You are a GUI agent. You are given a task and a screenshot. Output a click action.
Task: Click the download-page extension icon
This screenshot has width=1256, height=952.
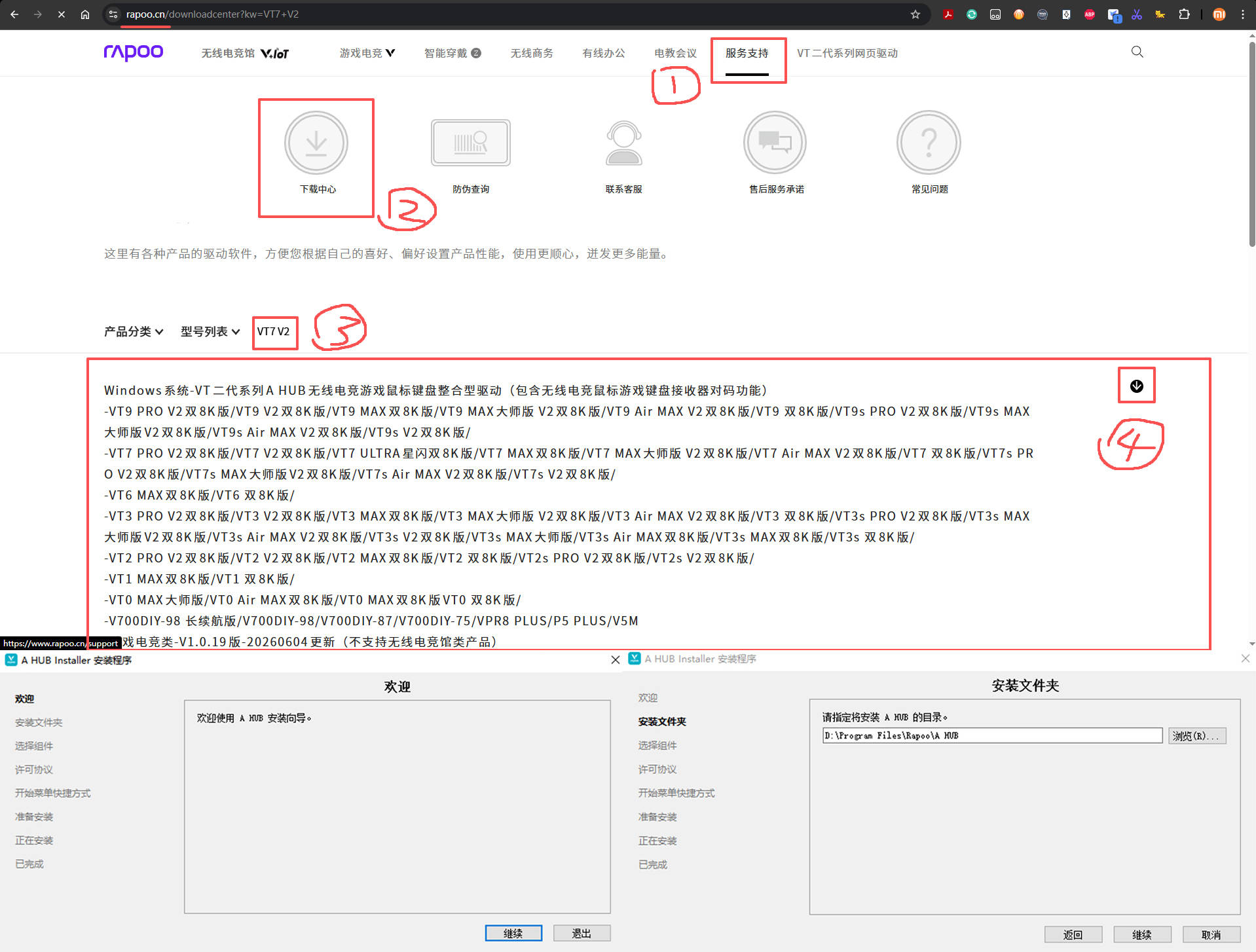point(1066,14)
